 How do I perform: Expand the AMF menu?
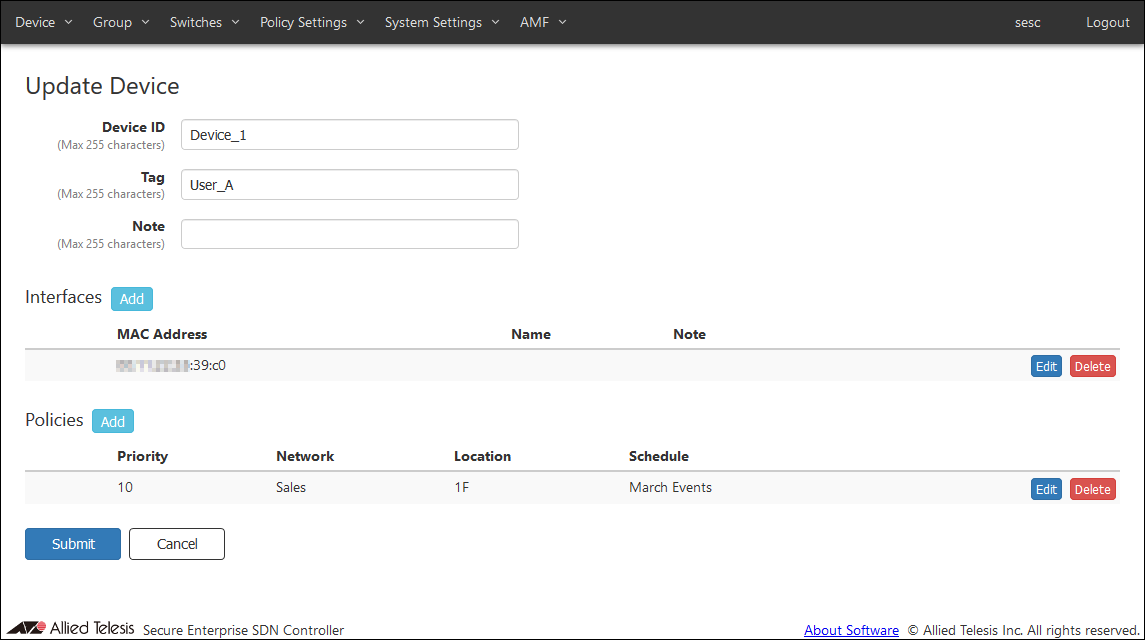tap(543, 22)
